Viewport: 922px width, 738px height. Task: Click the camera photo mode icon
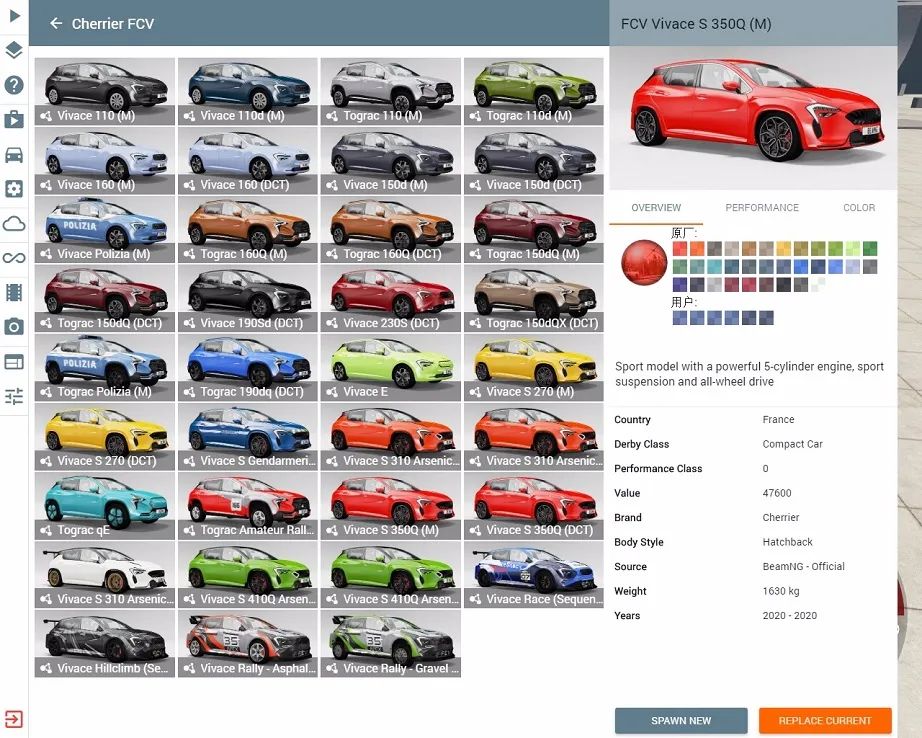(14, 327)
